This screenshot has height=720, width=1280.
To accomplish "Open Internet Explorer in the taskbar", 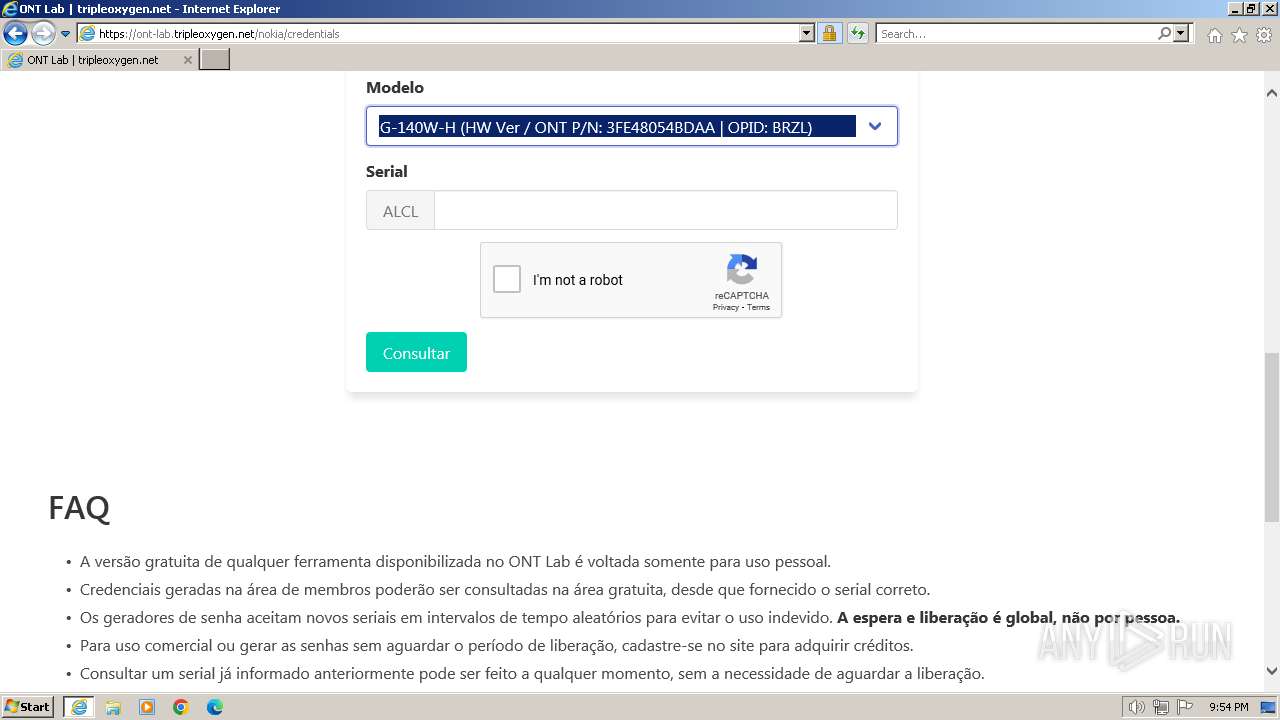I will (x=79, y=707).
